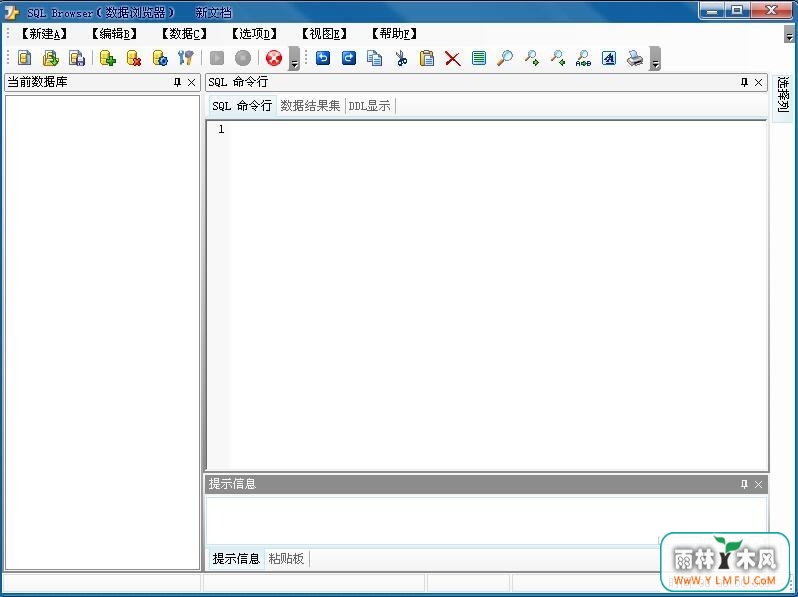Open the 【视图E】 menu
Image resolution: width=798 pixels, height=597 pixels.
point(324,34)
